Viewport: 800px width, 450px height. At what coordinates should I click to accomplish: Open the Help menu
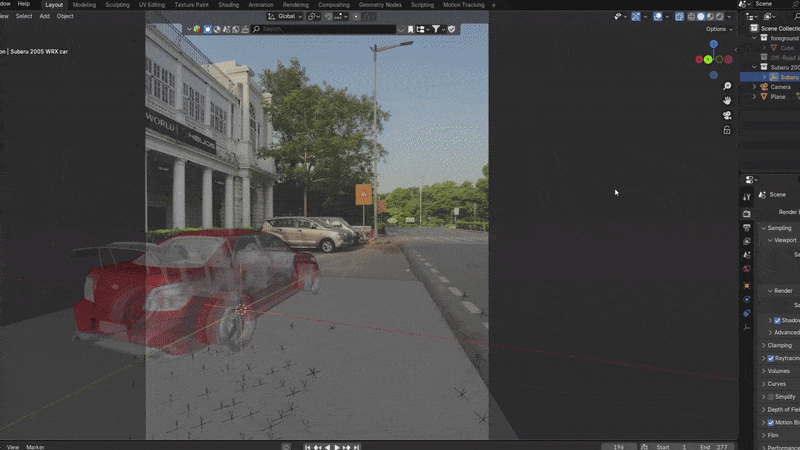pos(23,4)
